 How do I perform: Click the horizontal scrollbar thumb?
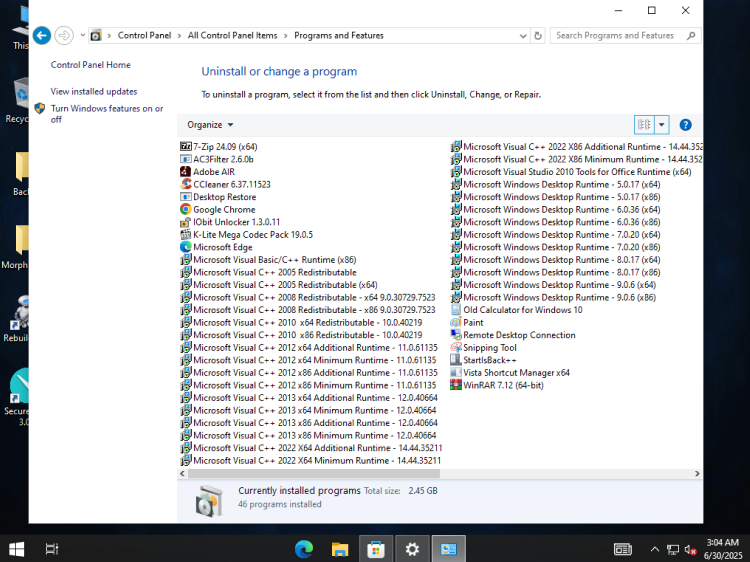click(314, 474)
